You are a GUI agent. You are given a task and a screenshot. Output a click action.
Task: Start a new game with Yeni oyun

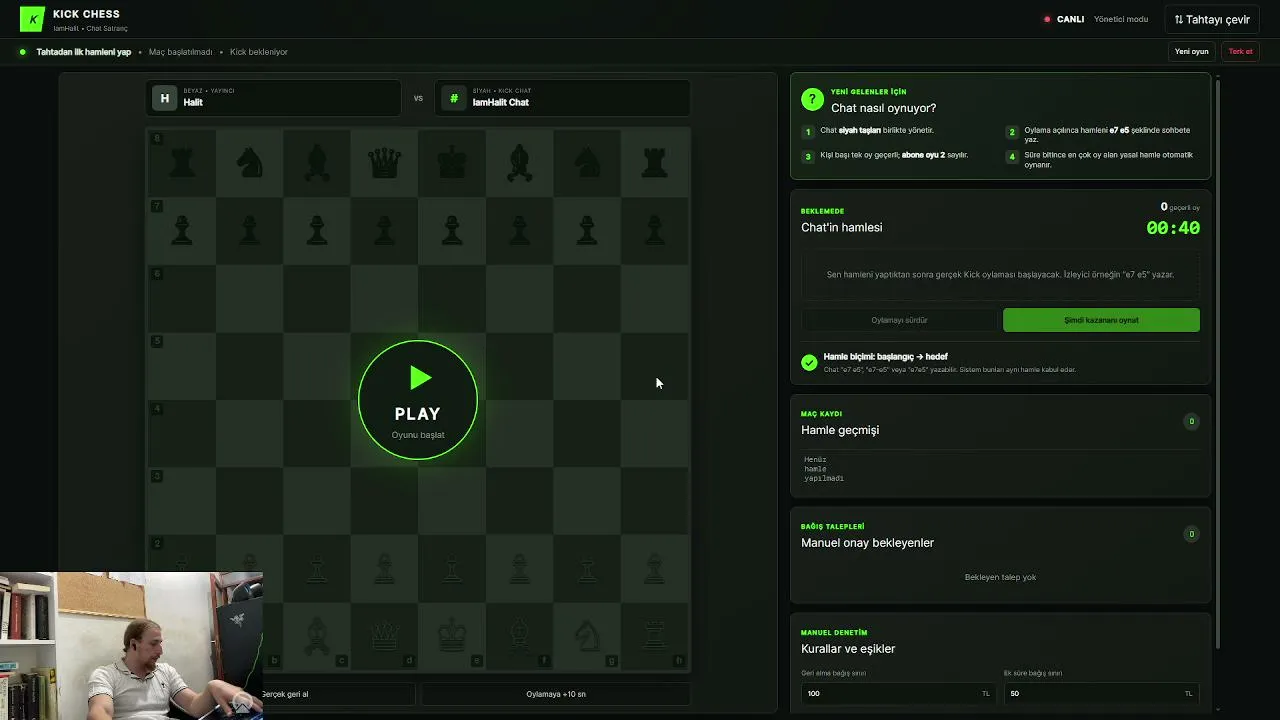pyautogui.click(x=1192, y=52)
